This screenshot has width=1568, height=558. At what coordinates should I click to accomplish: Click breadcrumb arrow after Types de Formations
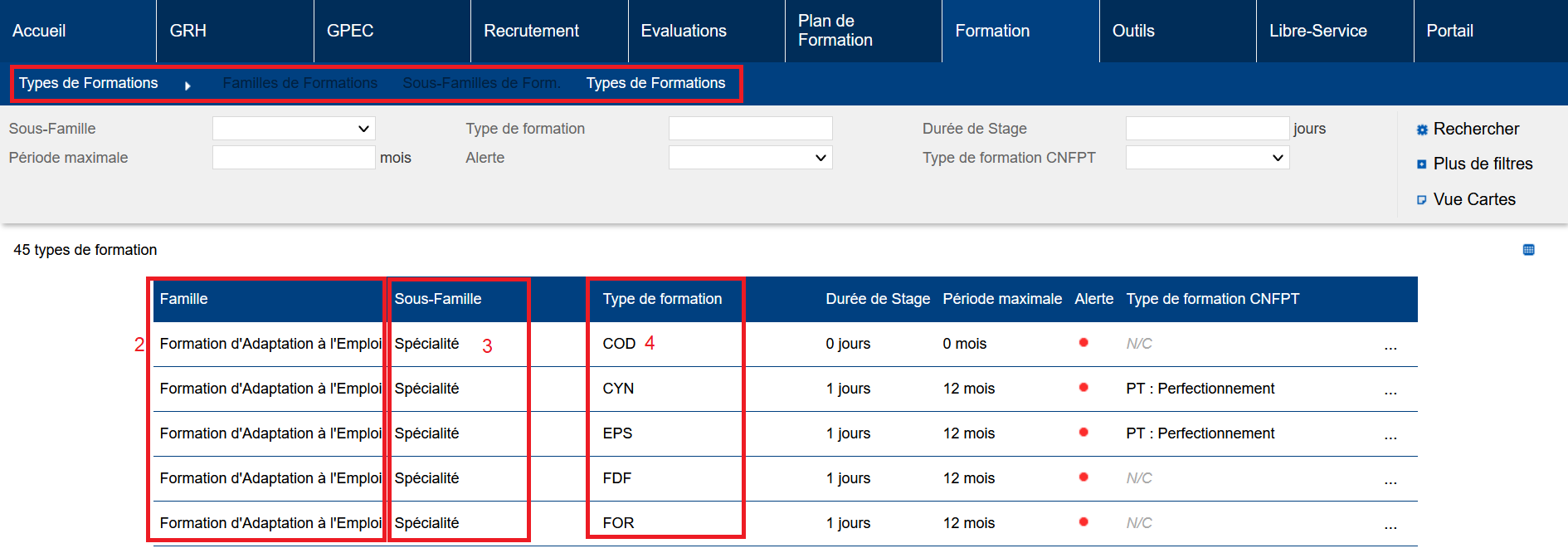pos(187,86)
